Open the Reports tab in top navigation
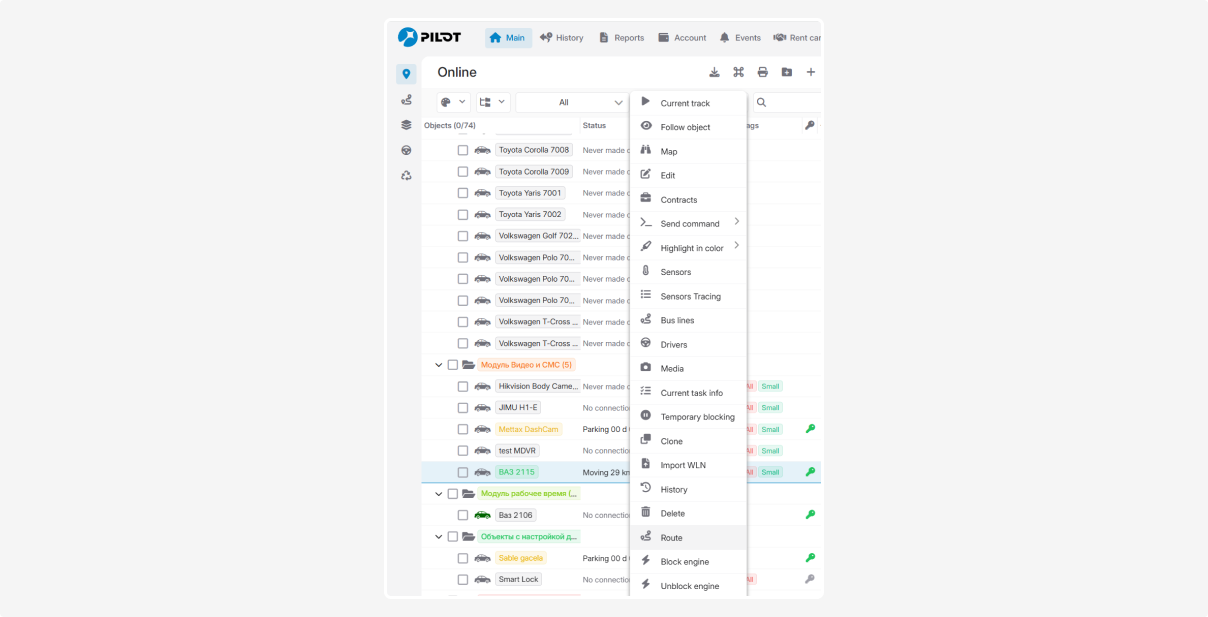This screenshot has width=1208, height=617. (621, 38)
